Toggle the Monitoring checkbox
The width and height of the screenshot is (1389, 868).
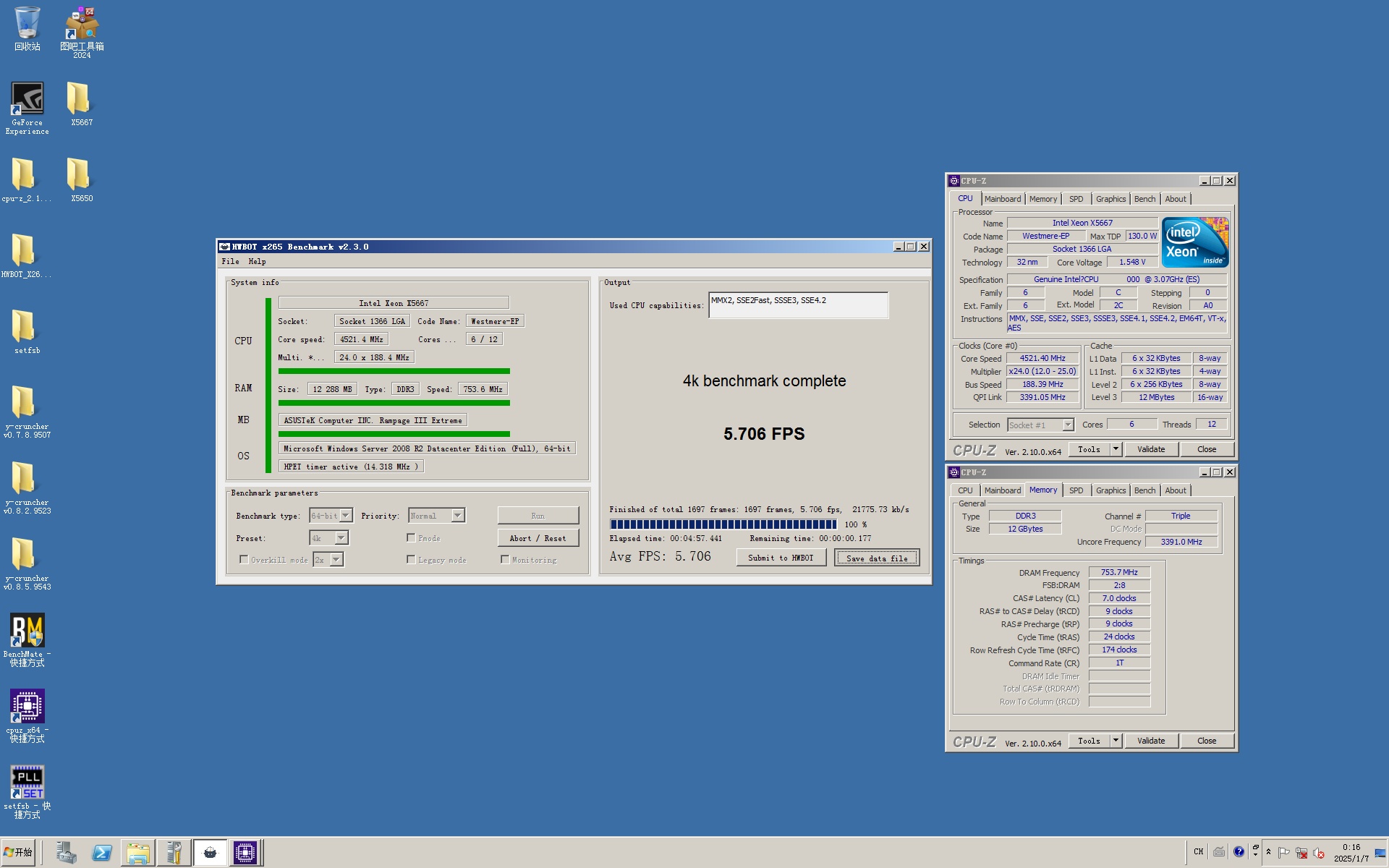[505, 559]
